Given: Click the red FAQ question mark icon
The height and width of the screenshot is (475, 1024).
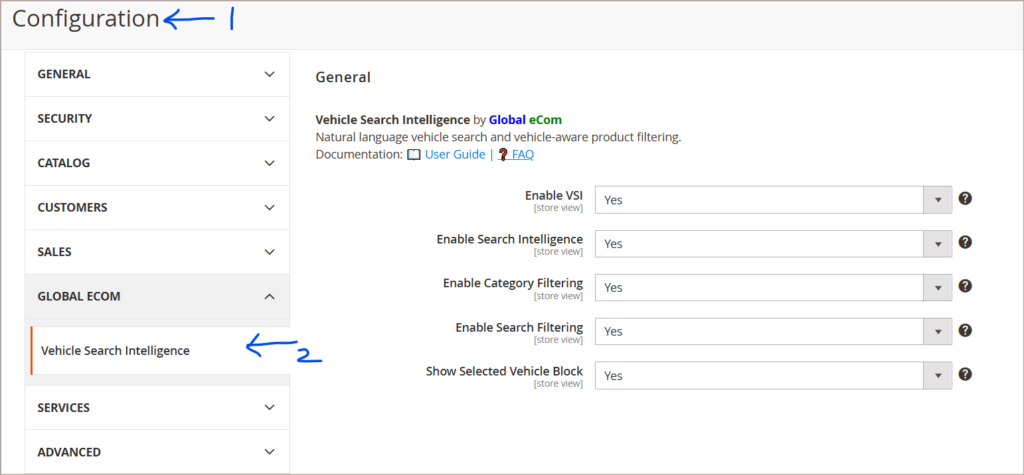Looking at the screenshot, I should coord(503,155).
